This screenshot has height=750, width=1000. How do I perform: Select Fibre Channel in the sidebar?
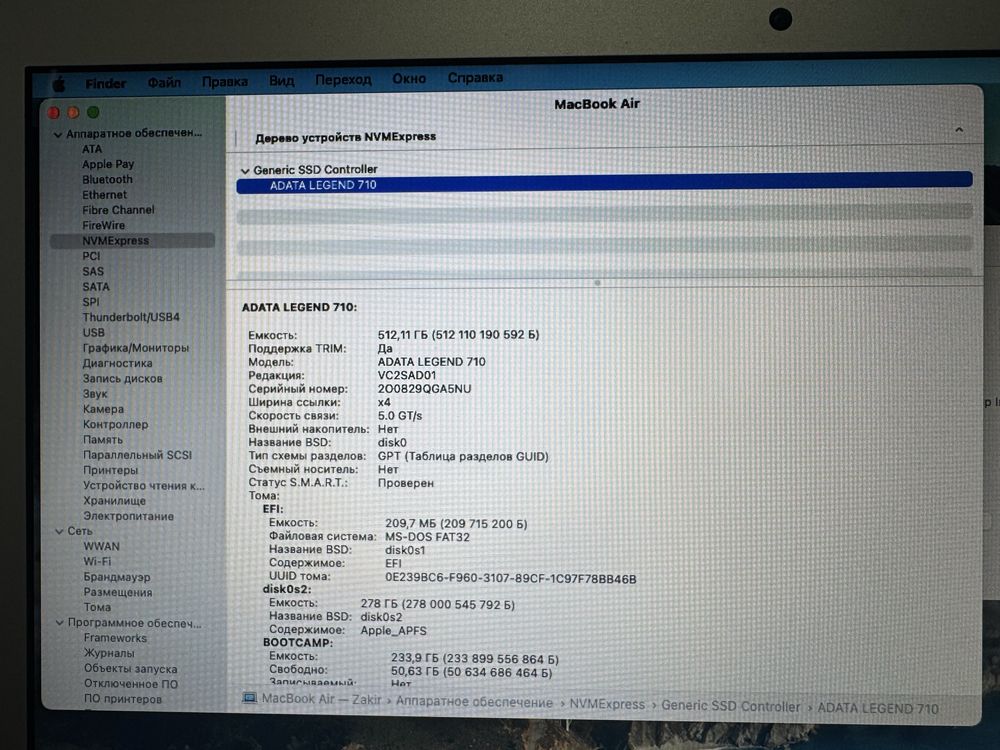[x=118, y=210]
